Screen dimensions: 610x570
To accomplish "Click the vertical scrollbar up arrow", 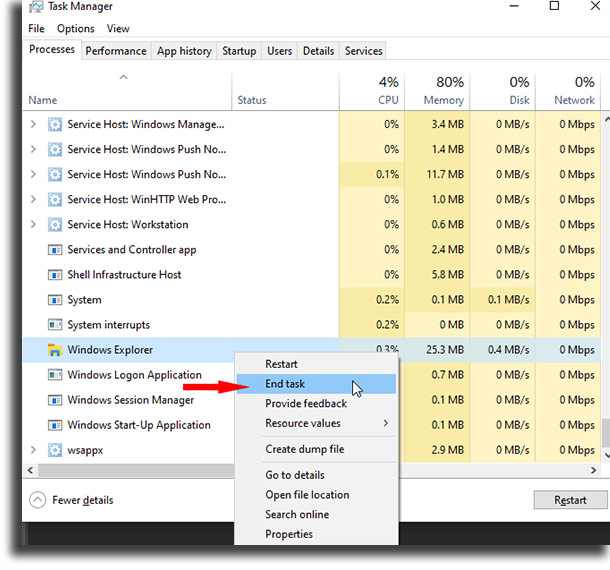I will coord(606,120).
